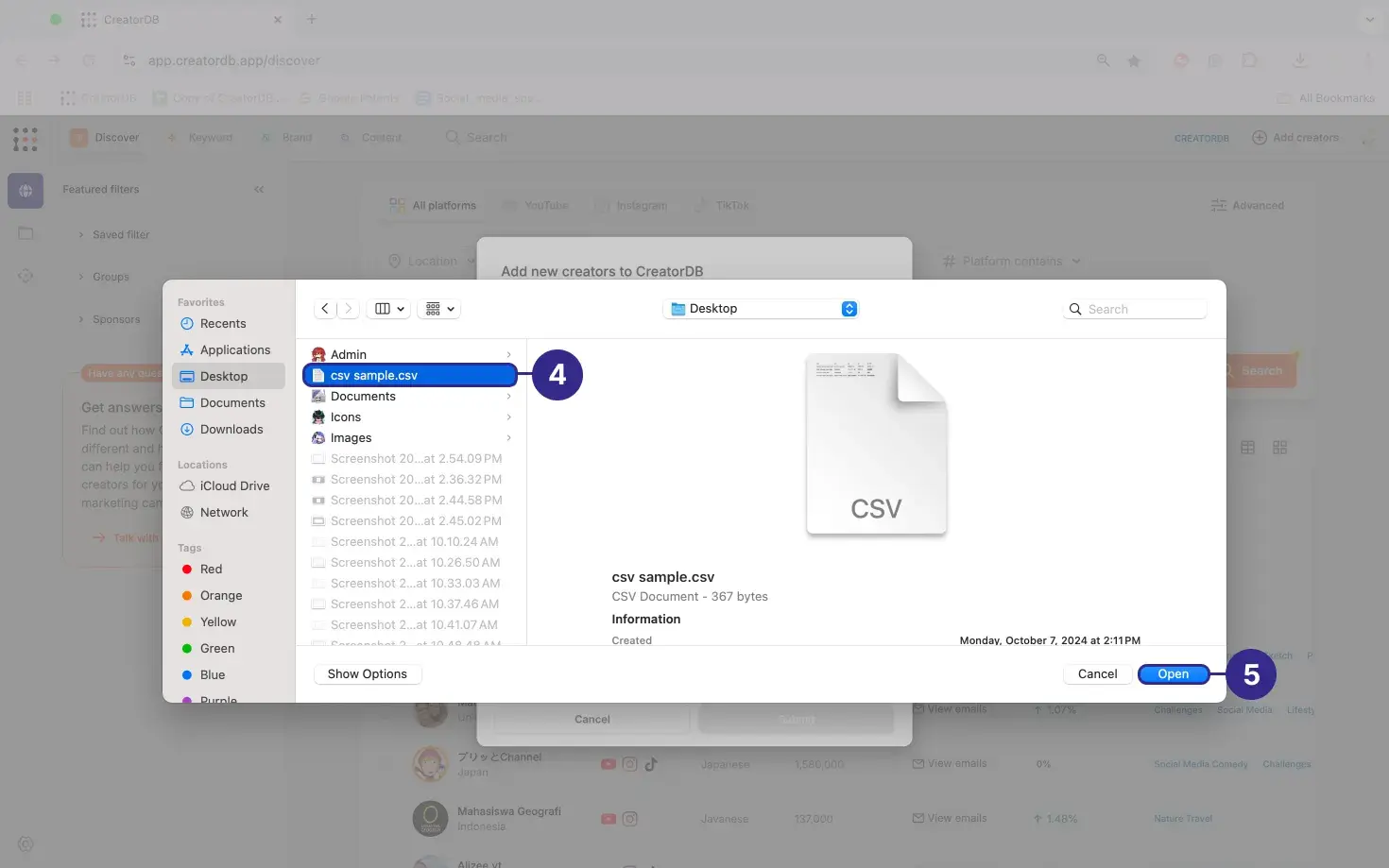The width and height of the screenshot is (1389, 868).
Task: Select Instagram platform tab
Action: click(631, 205)
